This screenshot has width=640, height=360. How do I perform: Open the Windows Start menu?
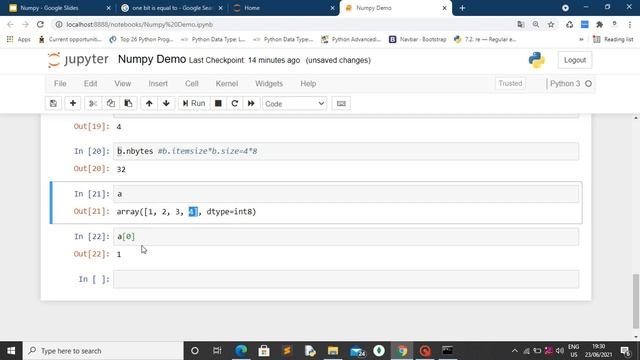[x=11, y=351]
